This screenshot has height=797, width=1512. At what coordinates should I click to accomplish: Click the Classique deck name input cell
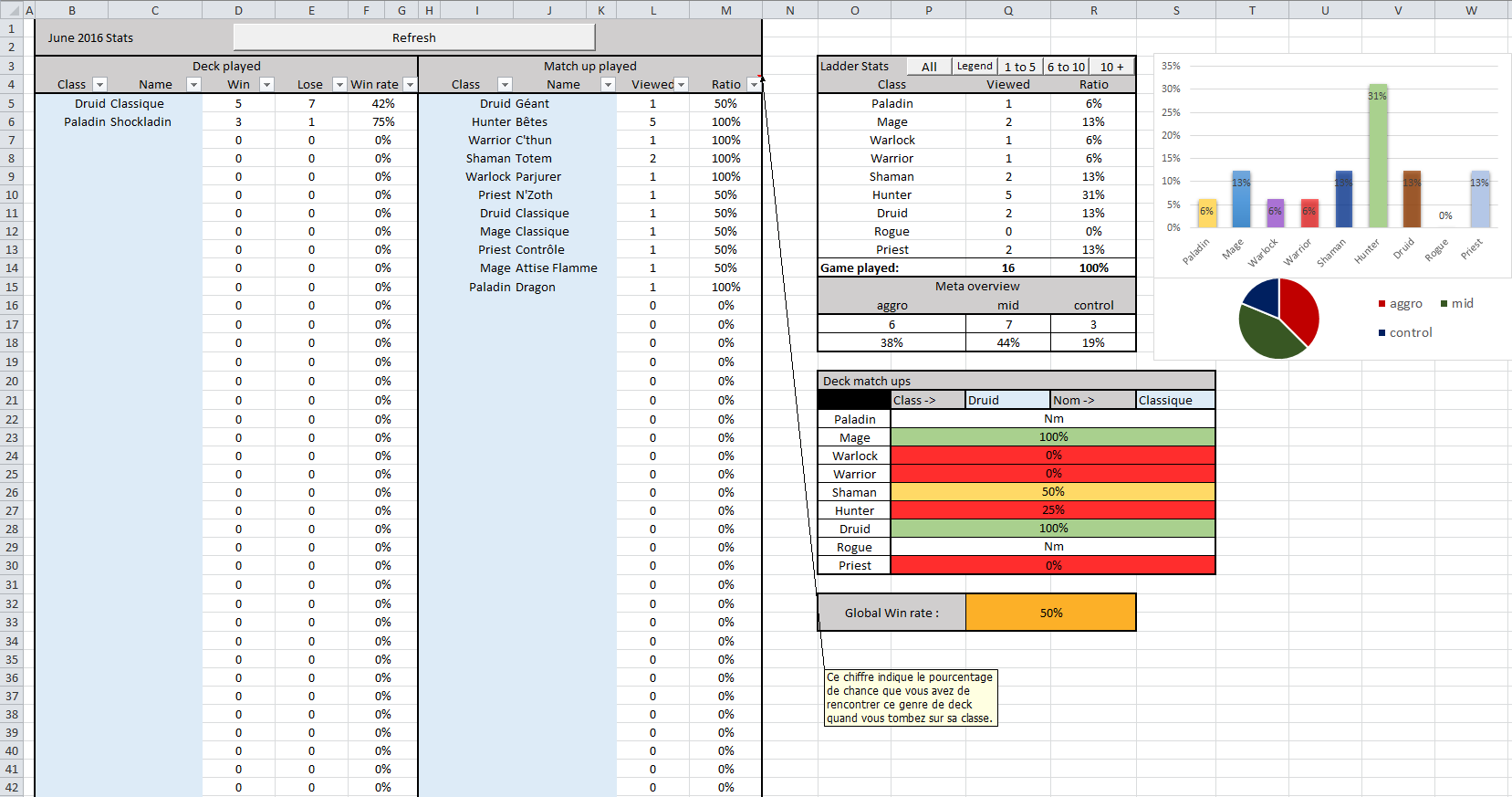coord(1175,400)
